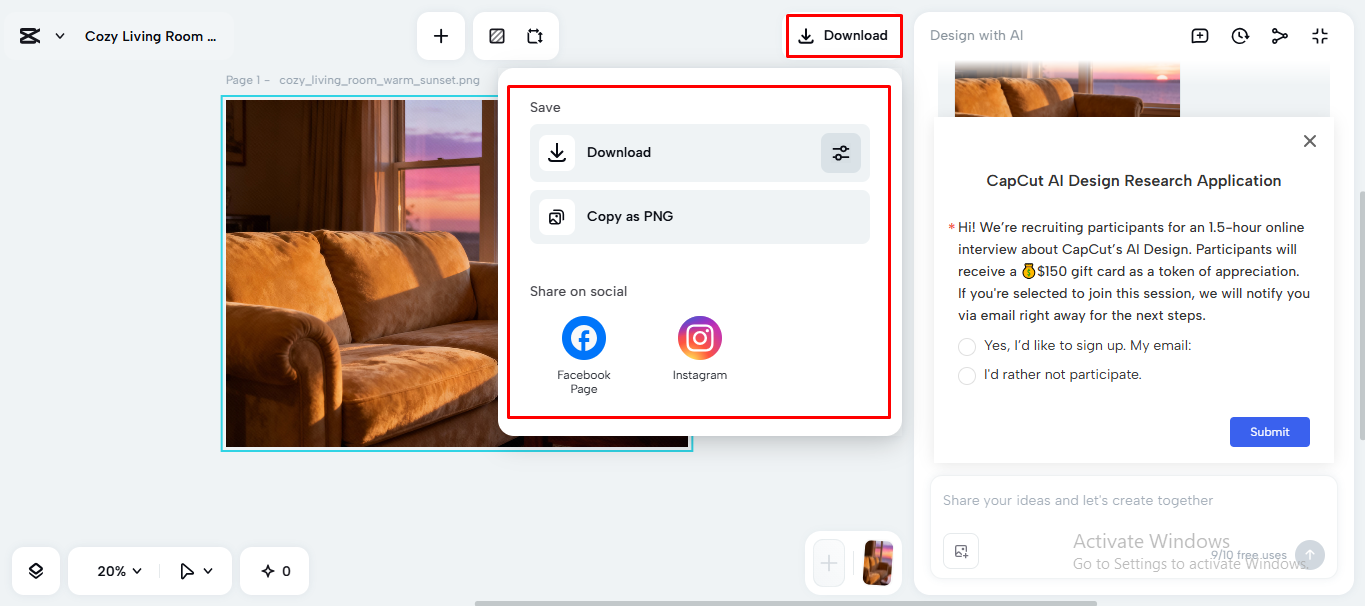Expand the CapCut logo menu chevron
This screenshot has height=606, width=1365.
tap(60, 36)
